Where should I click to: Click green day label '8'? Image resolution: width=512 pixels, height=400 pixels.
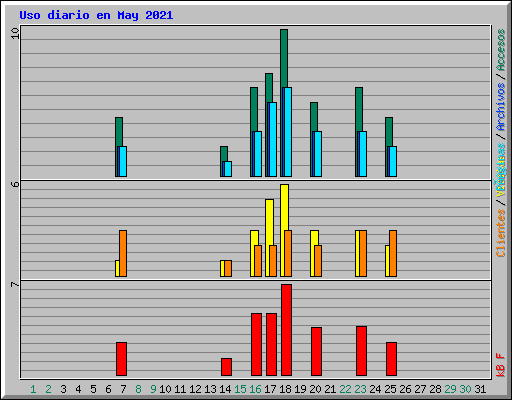[138, 389]
